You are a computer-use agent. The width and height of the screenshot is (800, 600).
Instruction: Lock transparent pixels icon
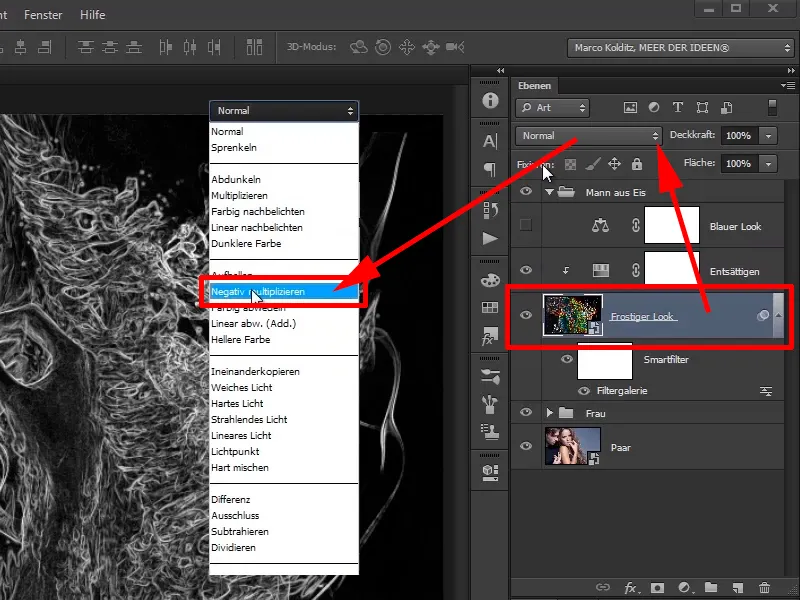[x=570, y=164]
